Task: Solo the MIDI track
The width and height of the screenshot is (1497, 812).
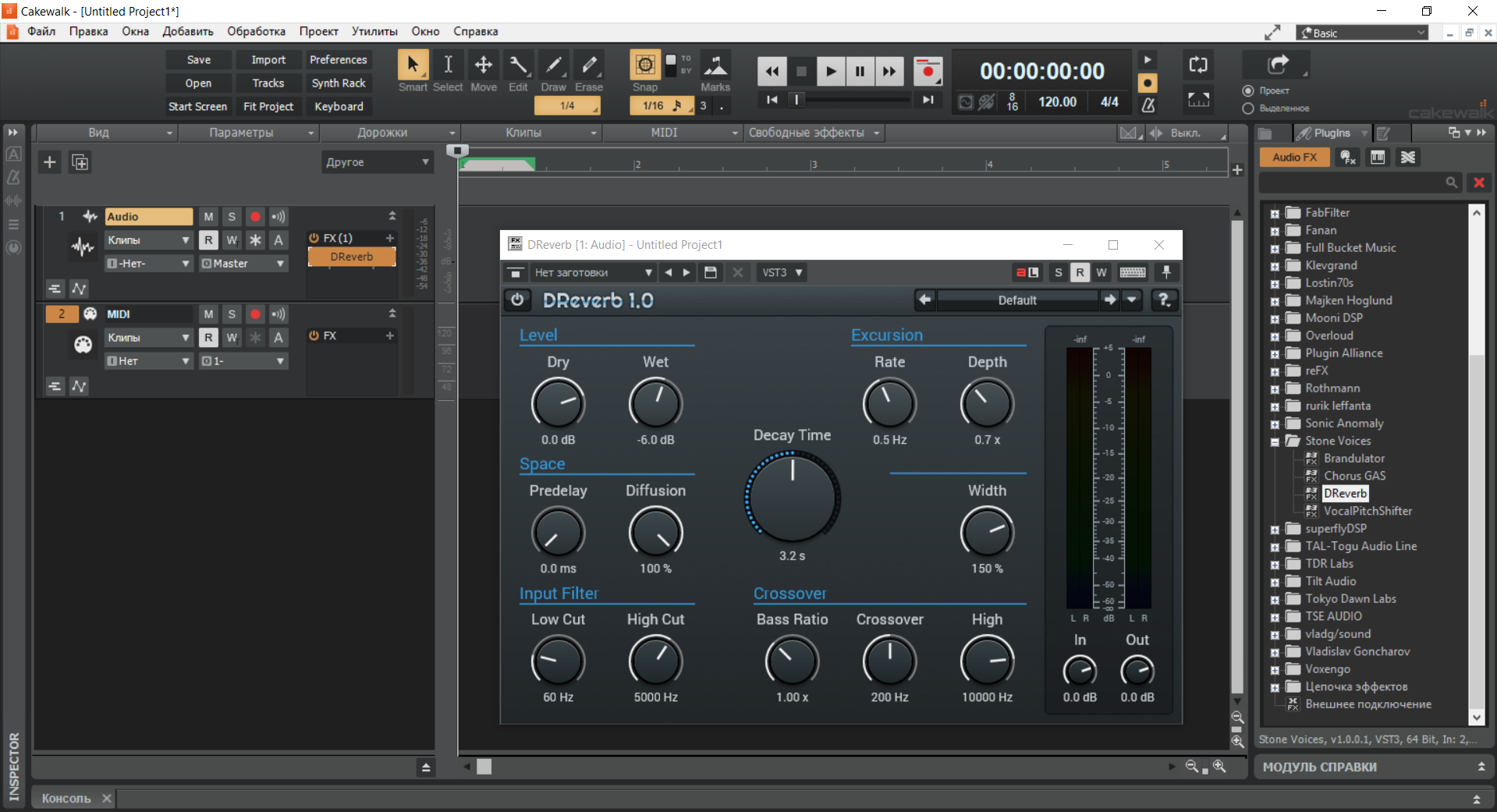Action: click(x=232, y=314)
